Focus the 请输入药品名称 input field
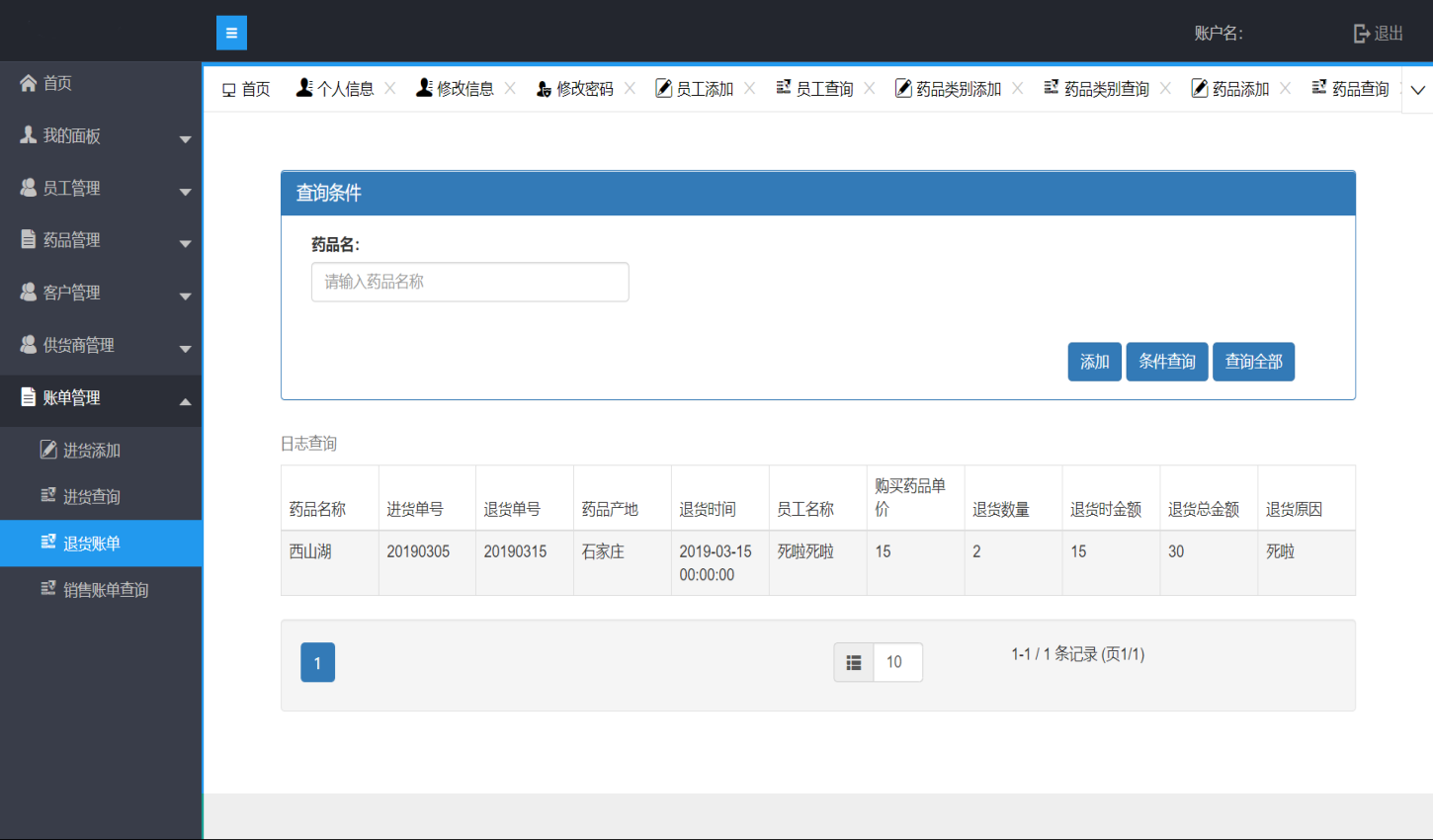The image size is (1433, 840). pos(469,282)
